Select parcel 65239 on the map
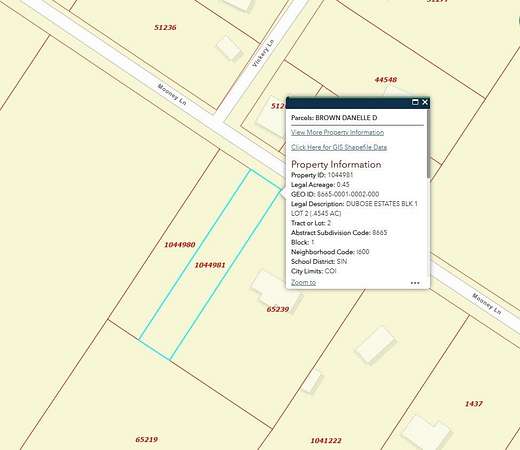This screenshot has height=450, width=520. point(278,309)
